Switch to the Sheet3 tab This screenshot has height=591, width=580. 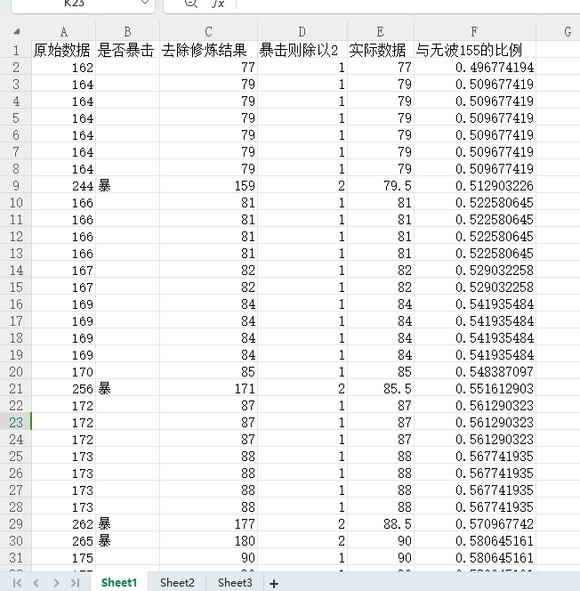pyautogui.click(x=235, y=583)
